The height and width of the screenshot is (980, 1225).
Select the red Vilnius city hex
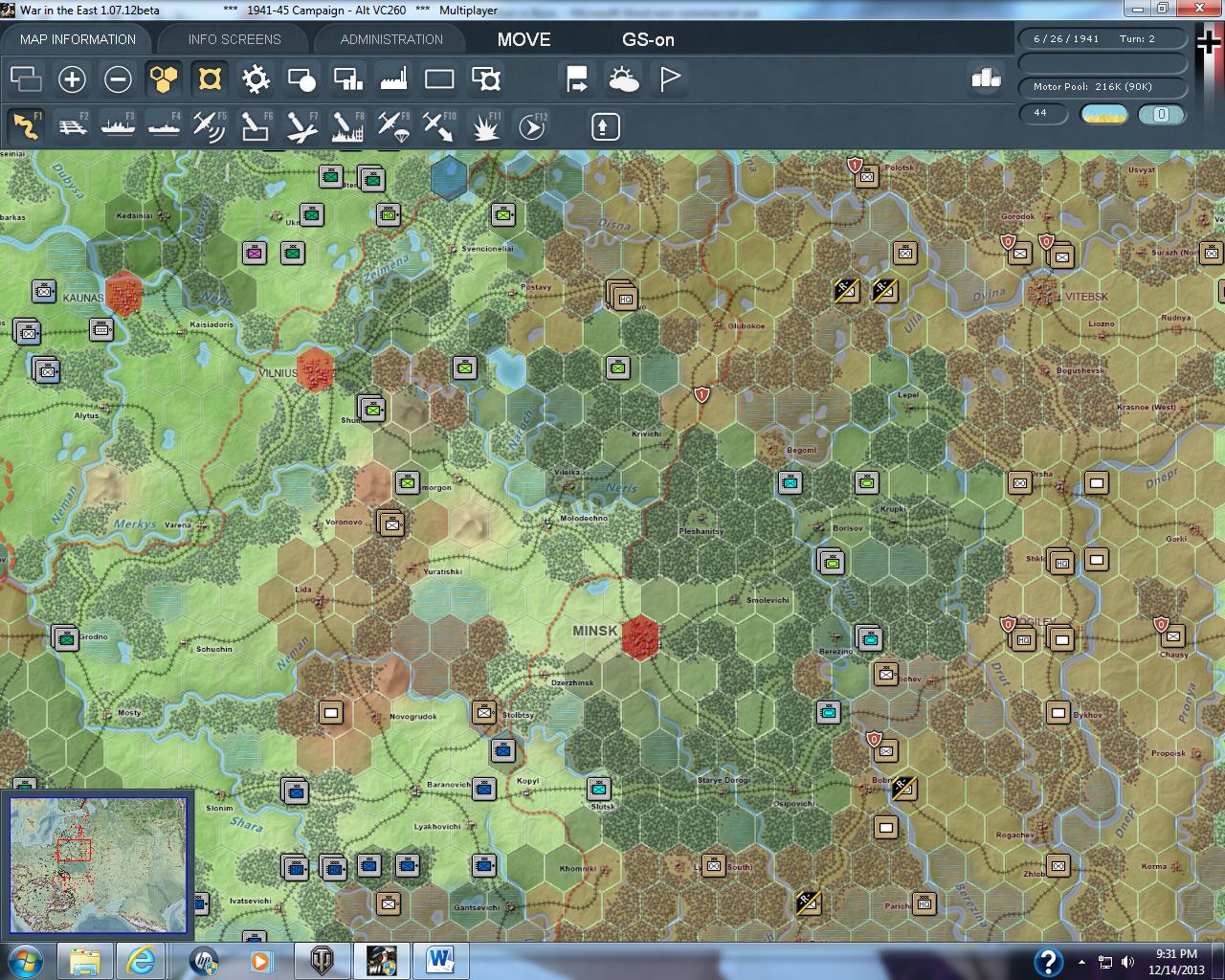315,369
